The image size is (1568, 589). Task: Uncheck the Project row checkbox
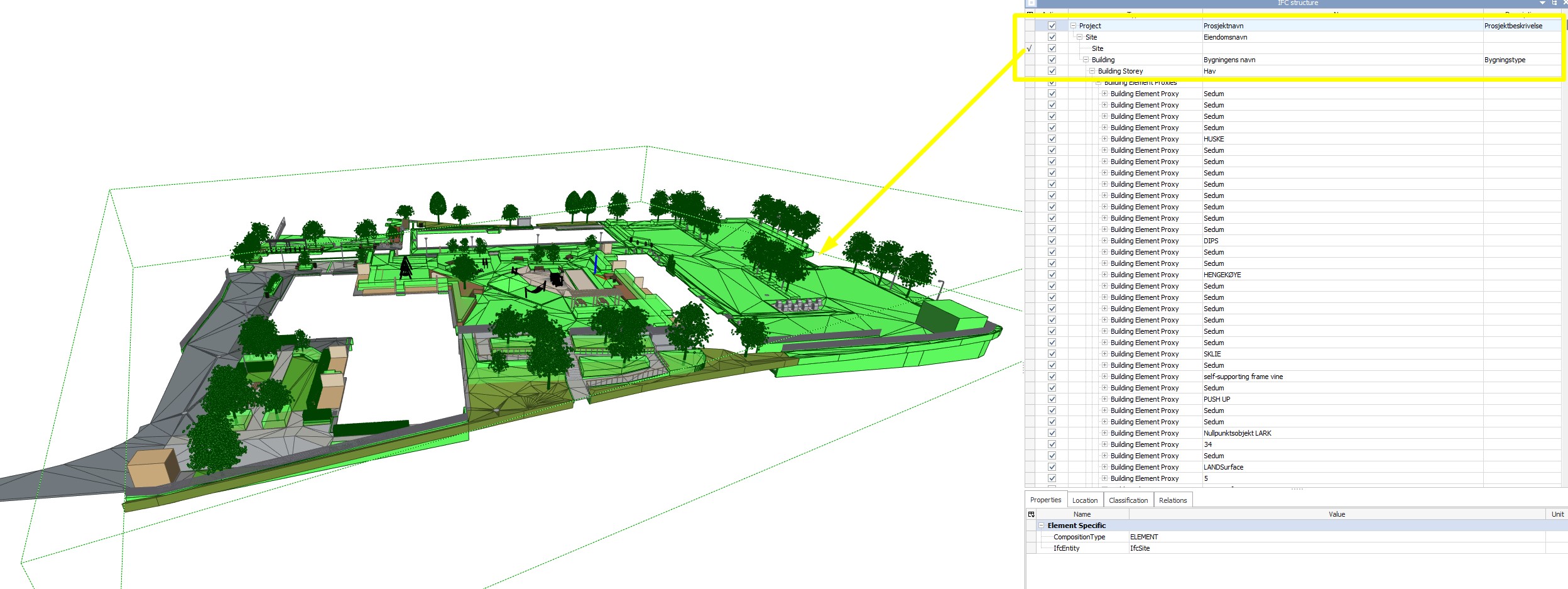point(1052,26)
